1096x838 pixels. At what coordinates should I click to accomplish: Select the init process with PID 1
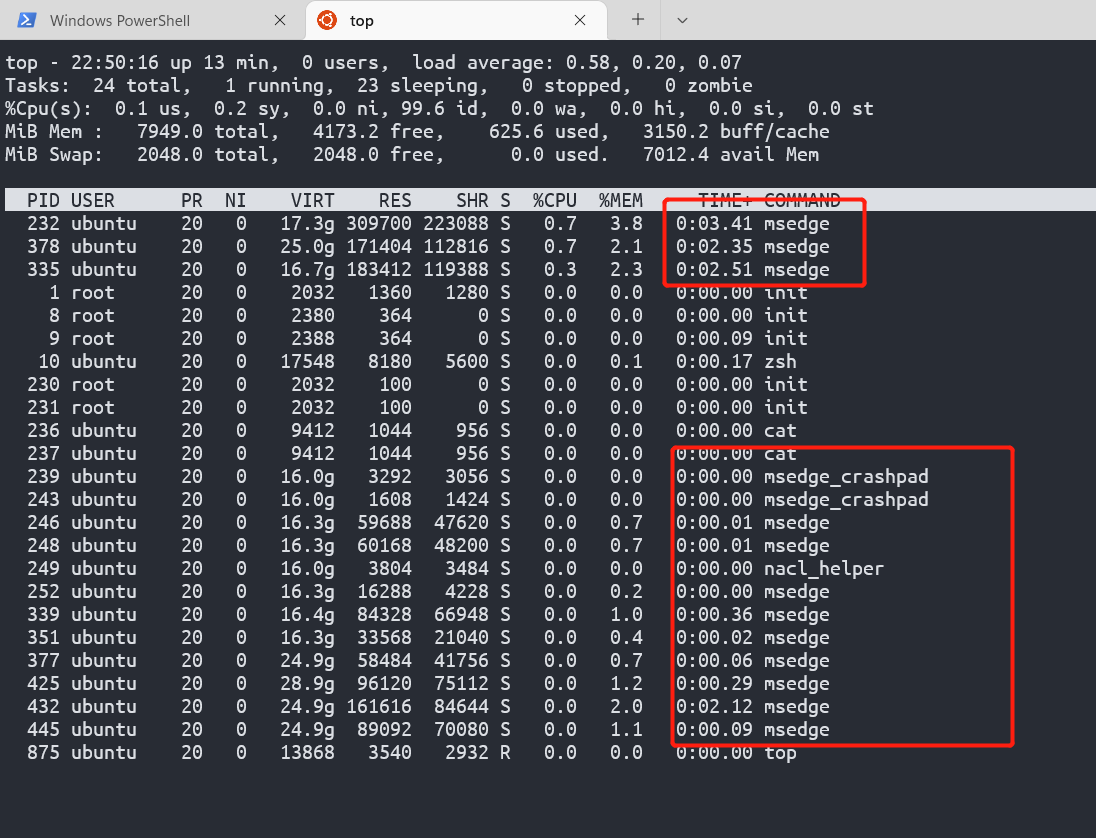(400, 292)
